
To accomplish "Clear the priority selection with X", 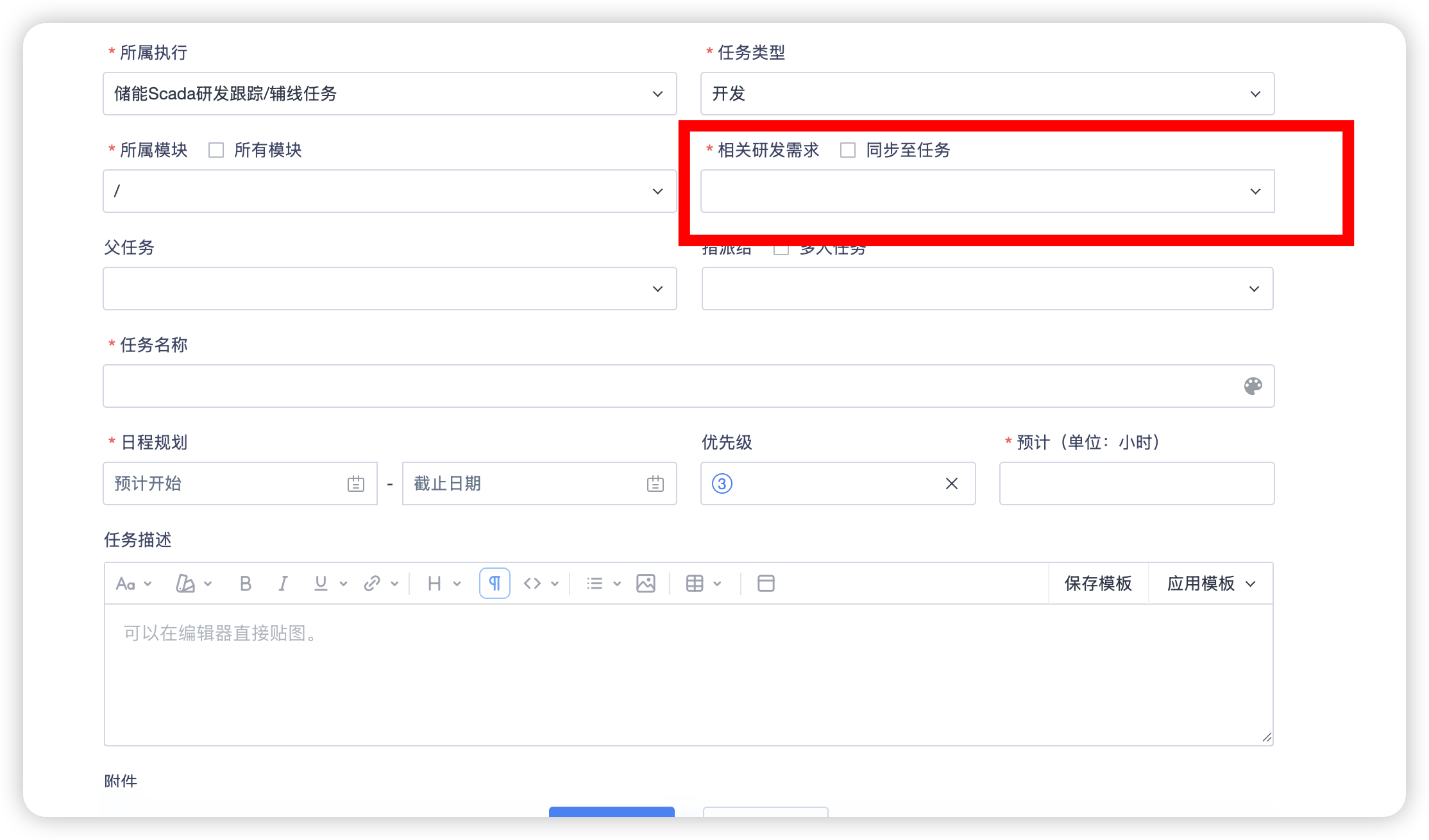I will [x=952, y=483].
